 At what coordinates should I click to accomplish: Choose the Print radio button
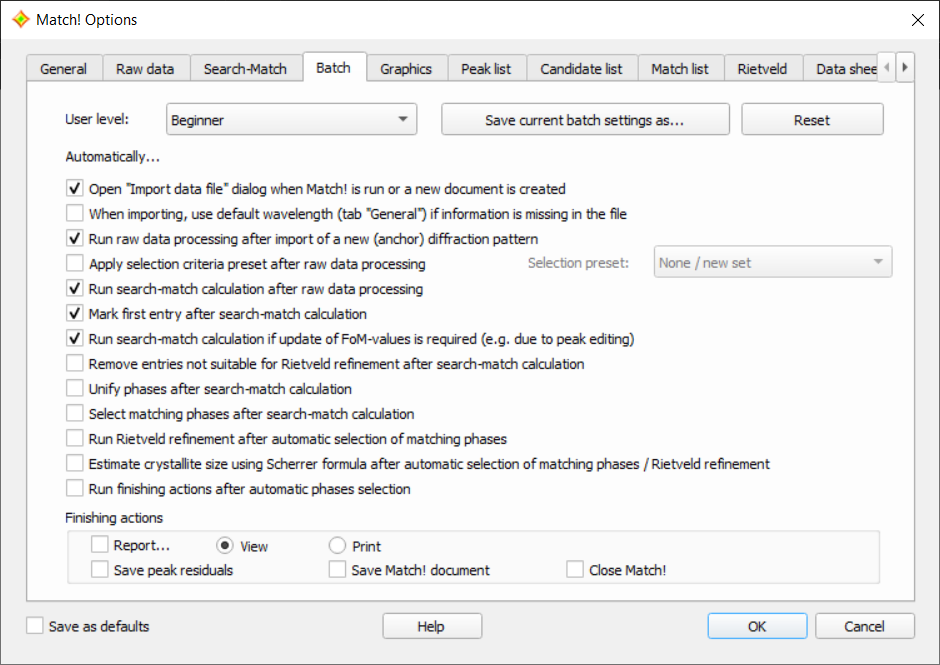(x=338, y=545)
